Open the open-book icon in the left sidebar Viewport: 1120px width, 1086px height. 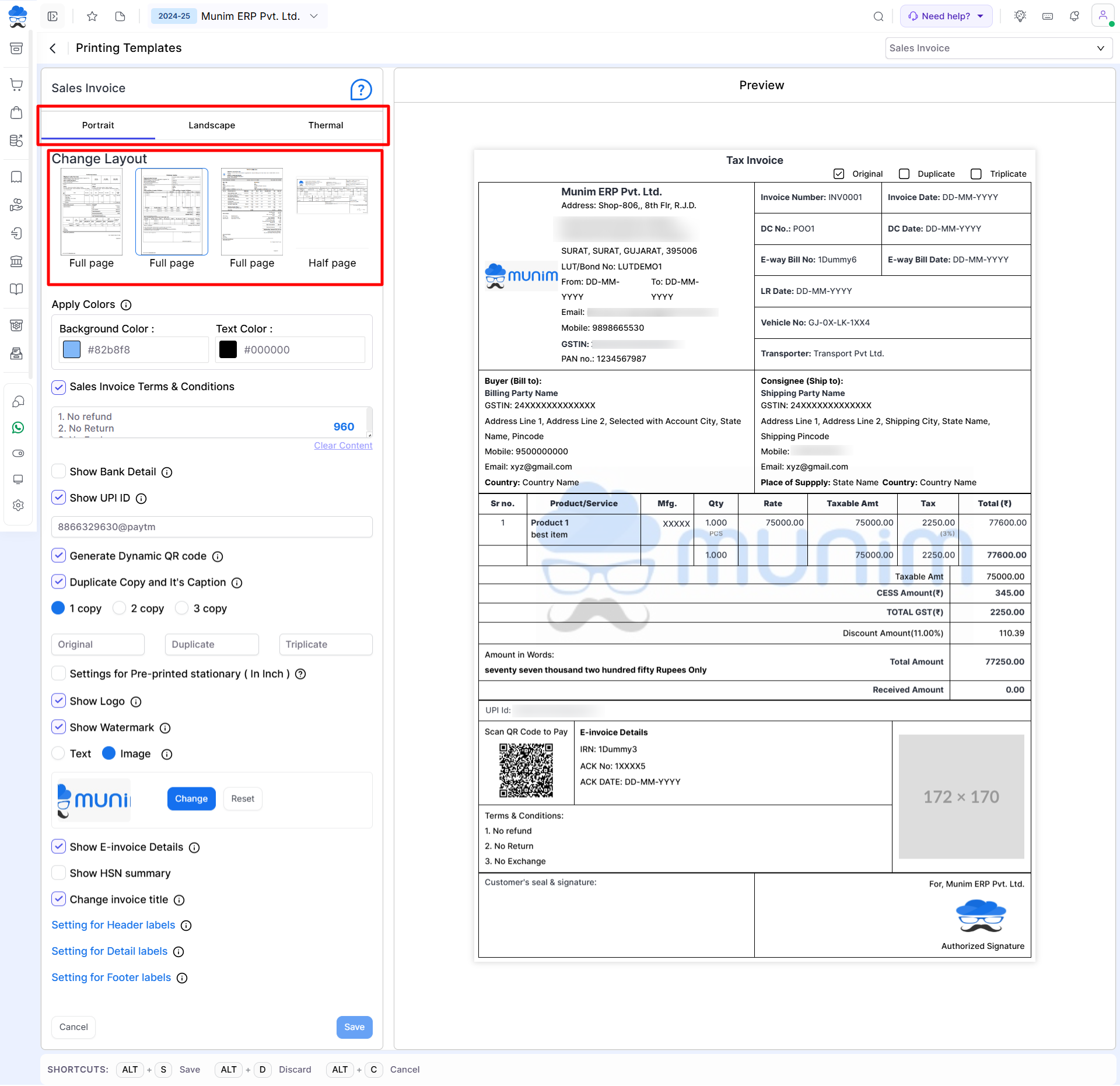coord(17,289)
